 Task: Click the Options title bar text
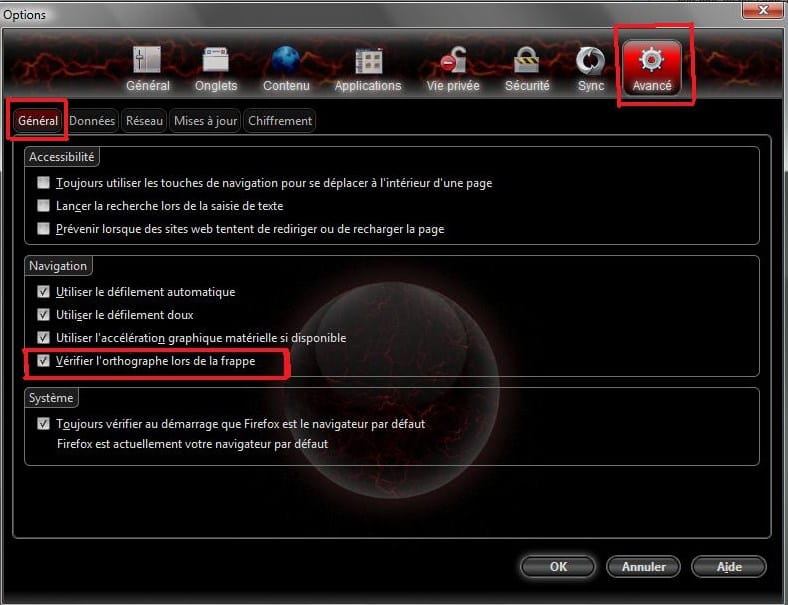coord(24,15)
